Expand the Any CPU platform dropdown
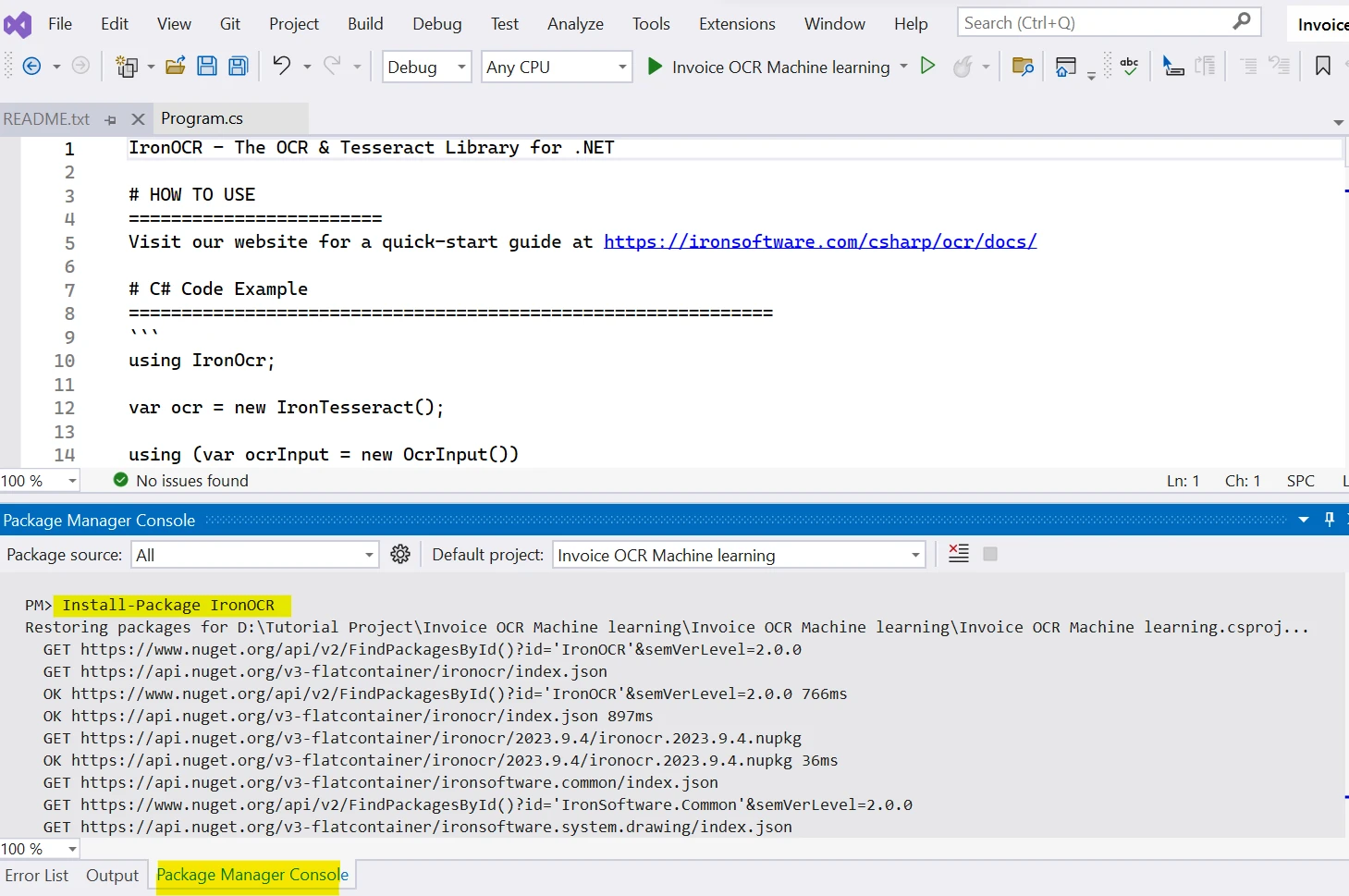The image size is (1349, 896). [x=557, y=67]
